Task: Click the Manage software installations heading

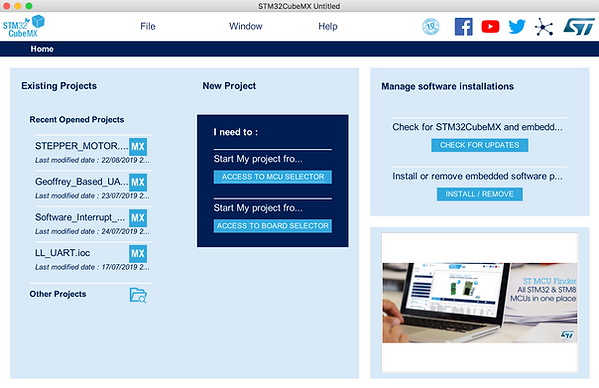Action: [447, 86]
